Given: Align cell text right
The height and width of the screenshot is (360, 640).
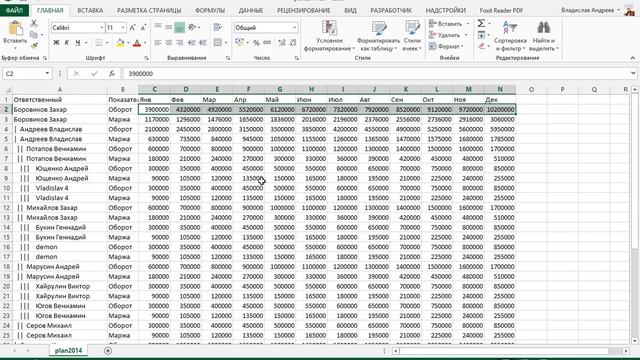Looking at the screenshot, I should [x=179, y=42].
